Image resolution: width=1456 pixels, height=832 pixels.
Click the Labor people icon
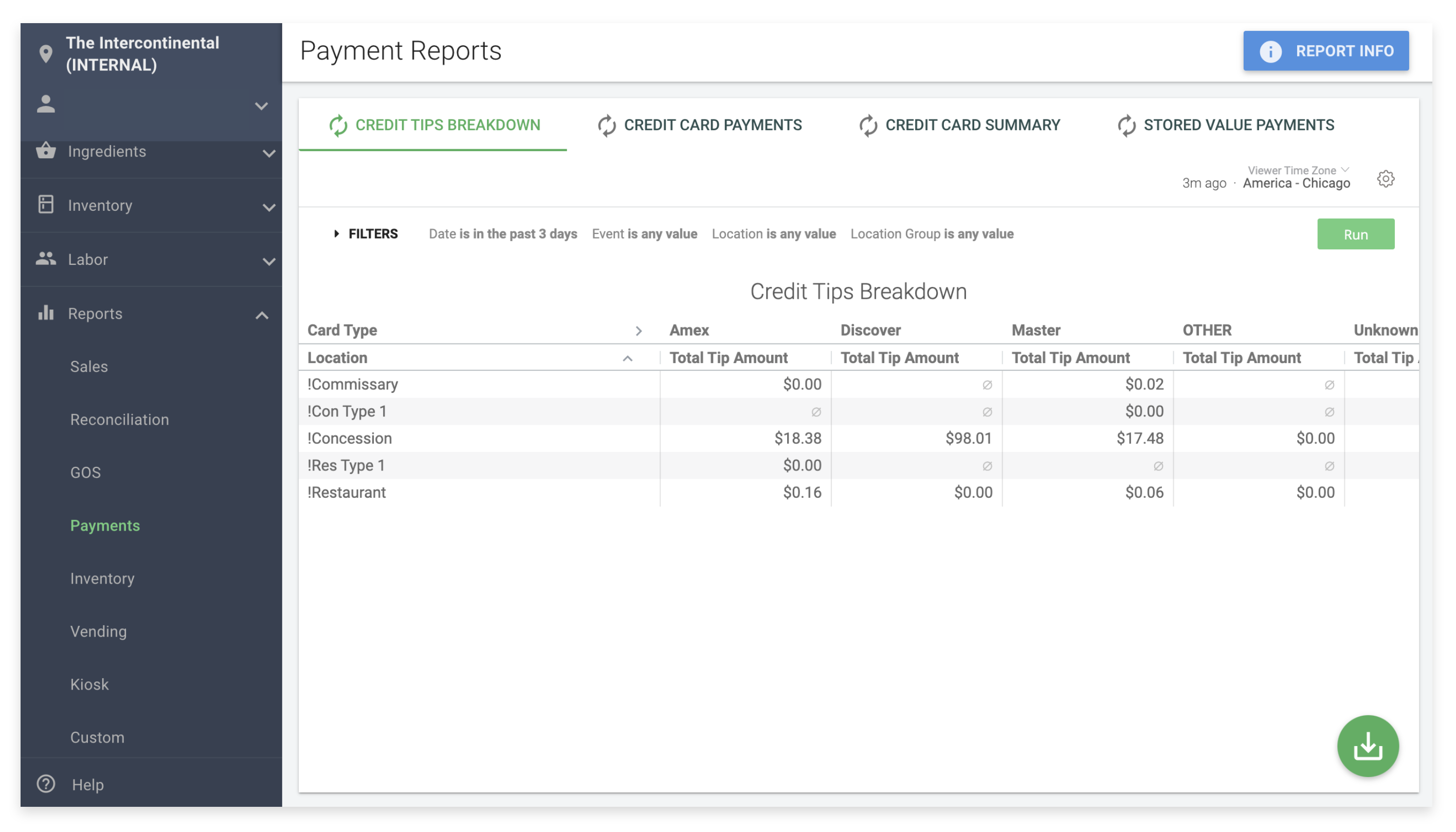click(x=46, y=259)
